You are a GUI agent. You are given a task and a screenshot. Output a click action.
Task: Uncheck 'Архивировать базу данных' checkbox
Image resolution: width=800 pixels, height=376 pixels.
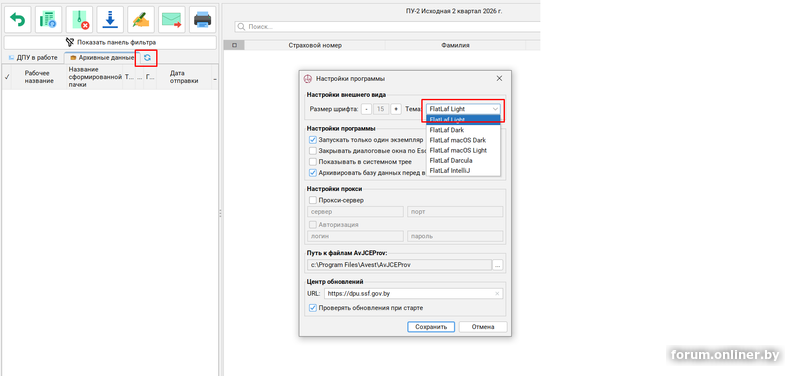(313, 173)
